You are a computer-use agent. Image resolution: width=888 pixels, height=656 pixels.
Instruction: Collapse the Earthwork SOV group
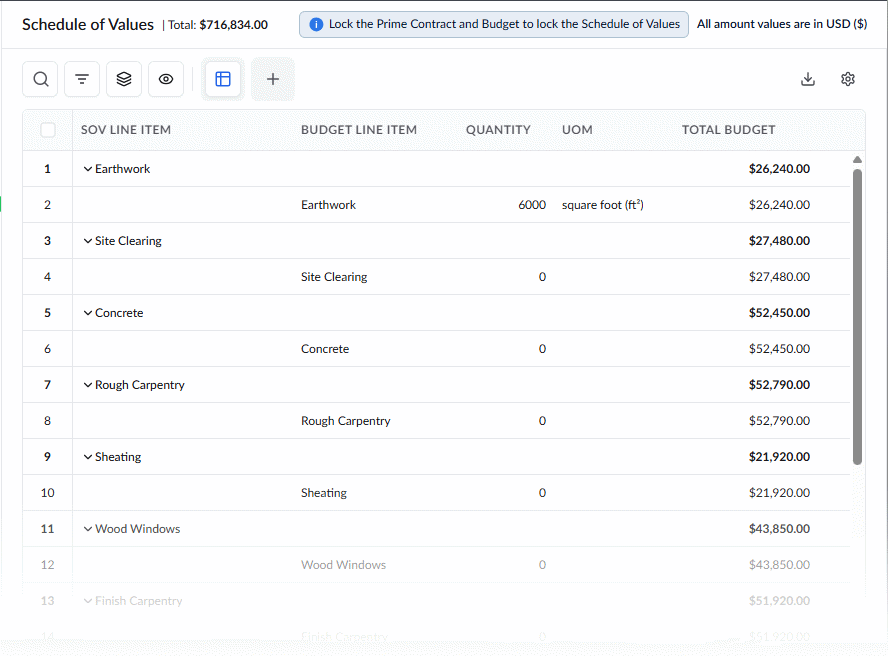[x=88, y=169]
